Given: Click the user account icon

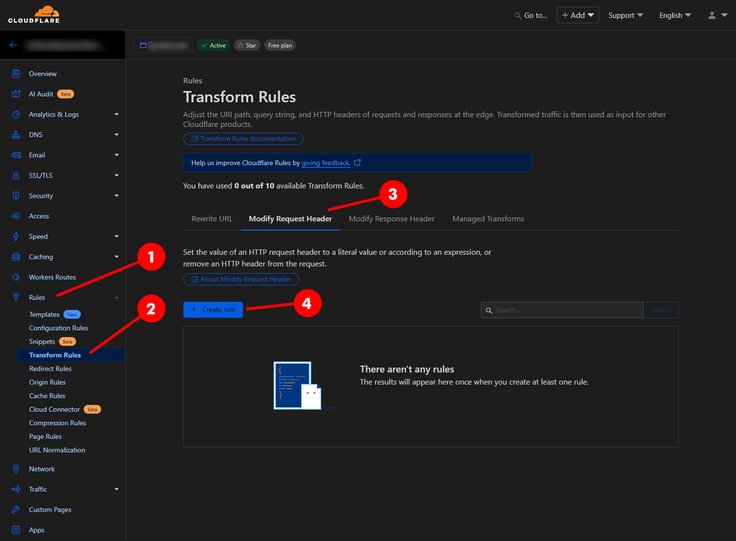Looking at the screenshot, I should pyautogui.click(x=712, y=15).
